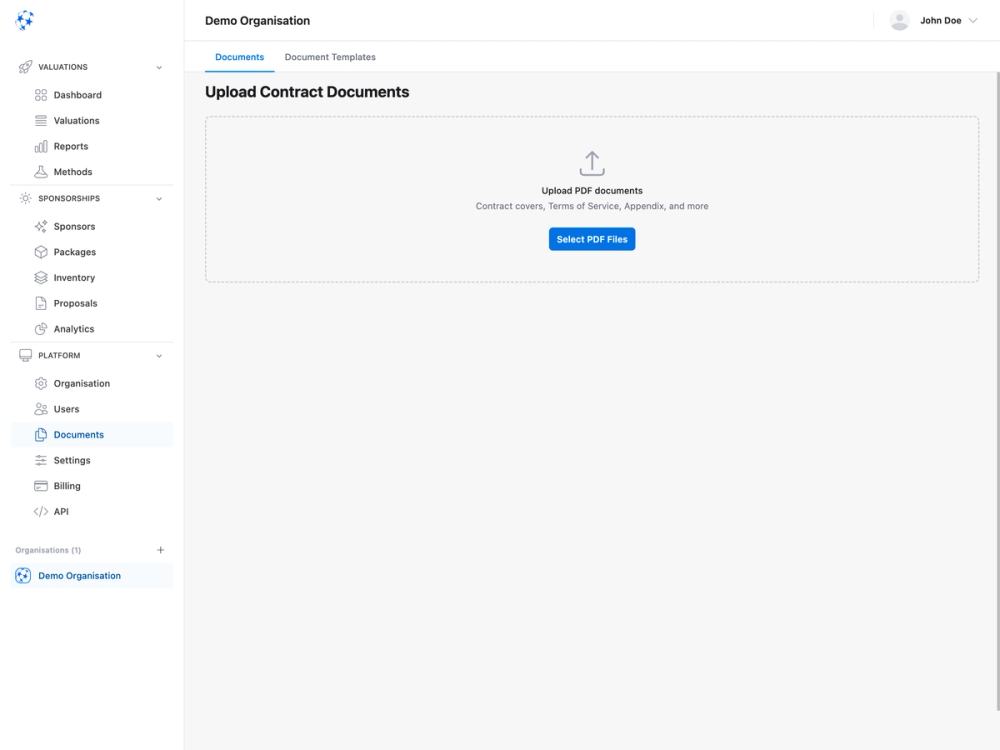Select the Inventory layers icon

[x=40, y=277]
